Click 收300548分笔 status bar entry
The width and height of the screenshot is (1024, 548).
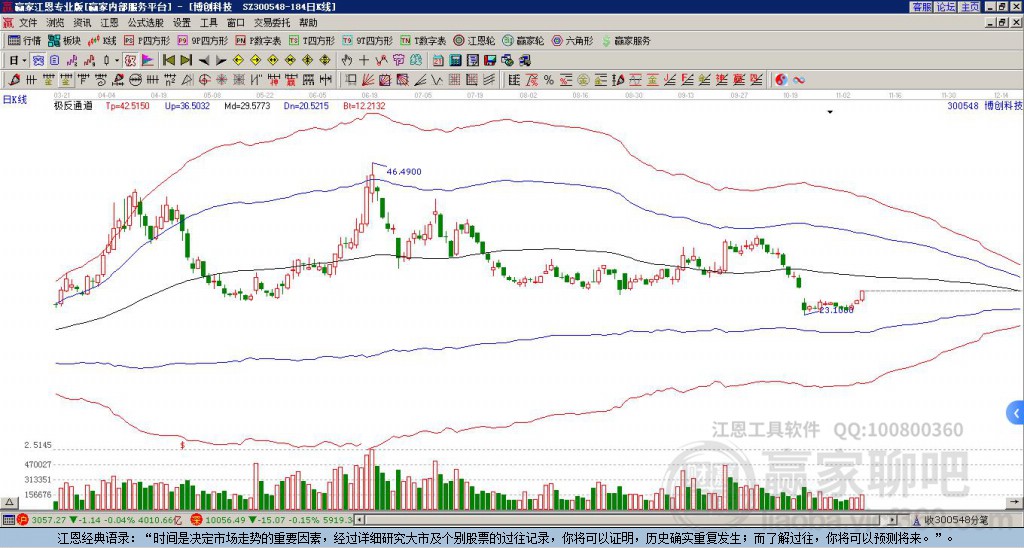(951, 520)
